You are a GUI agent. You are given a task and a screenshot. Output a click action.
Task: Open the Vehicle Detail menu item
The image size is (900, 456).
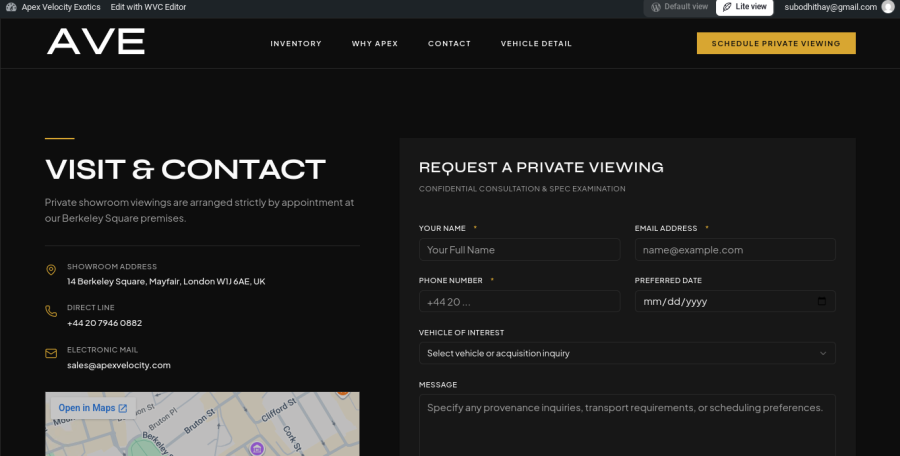(536, 44)
